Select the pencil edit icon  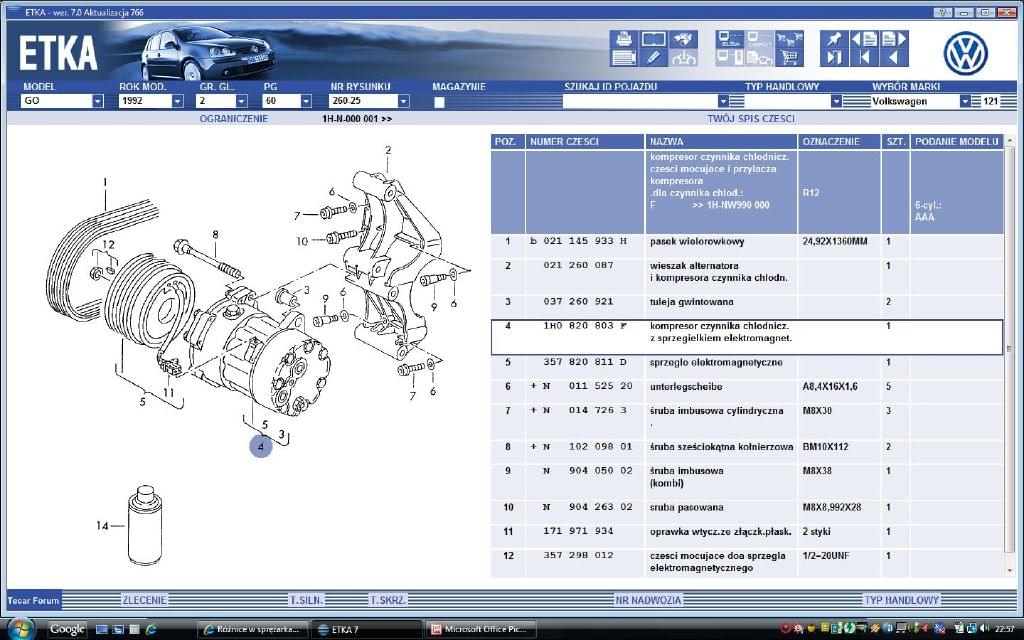click(x=654, y=58)
